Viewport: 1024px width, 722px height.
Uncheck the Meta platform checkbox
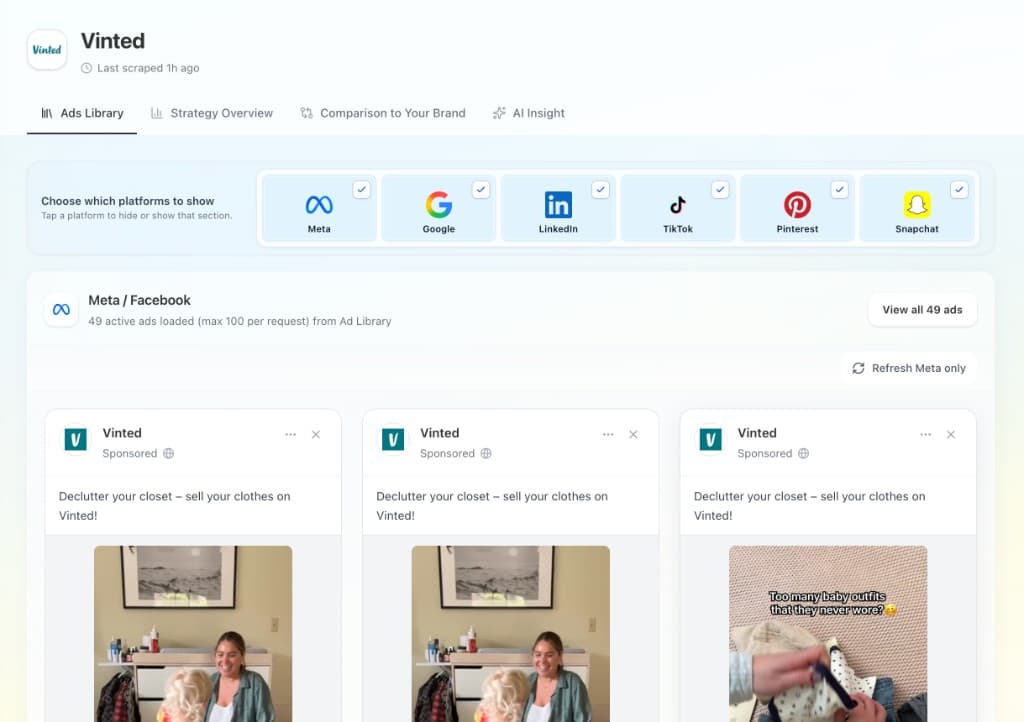[361, 189]
